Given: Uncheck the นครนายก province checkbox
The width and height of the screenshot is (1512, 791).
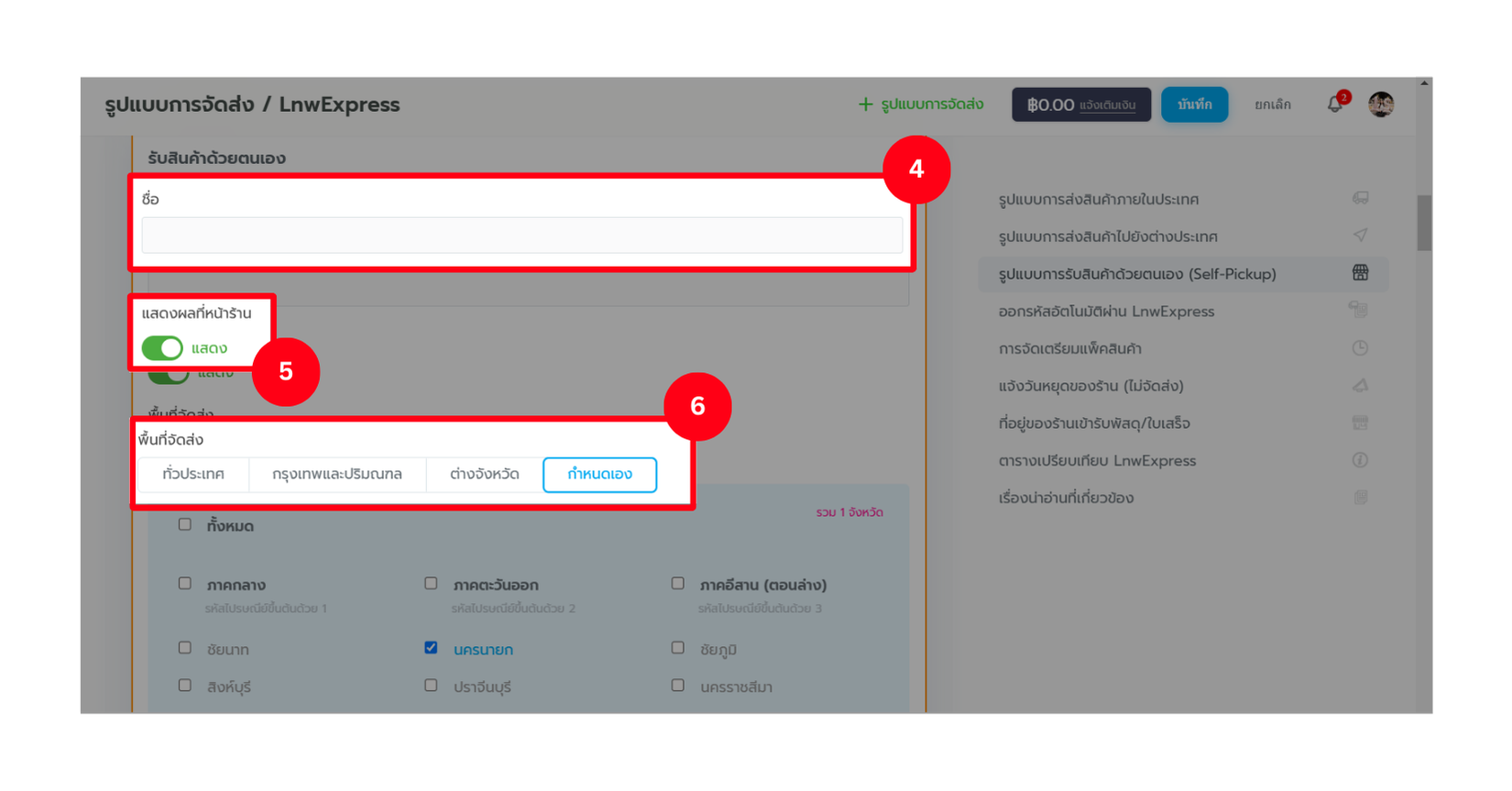Looking at the screenshot, I should click(x=431, y=648).
